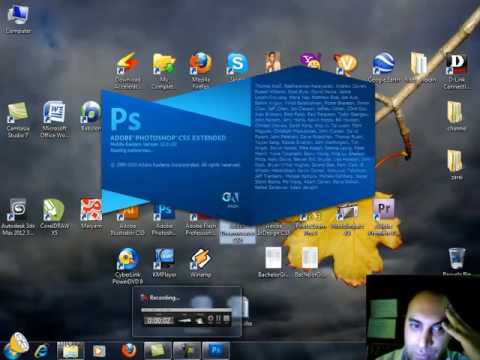Open the Winamp desktop shortcut

click(201, 263)
